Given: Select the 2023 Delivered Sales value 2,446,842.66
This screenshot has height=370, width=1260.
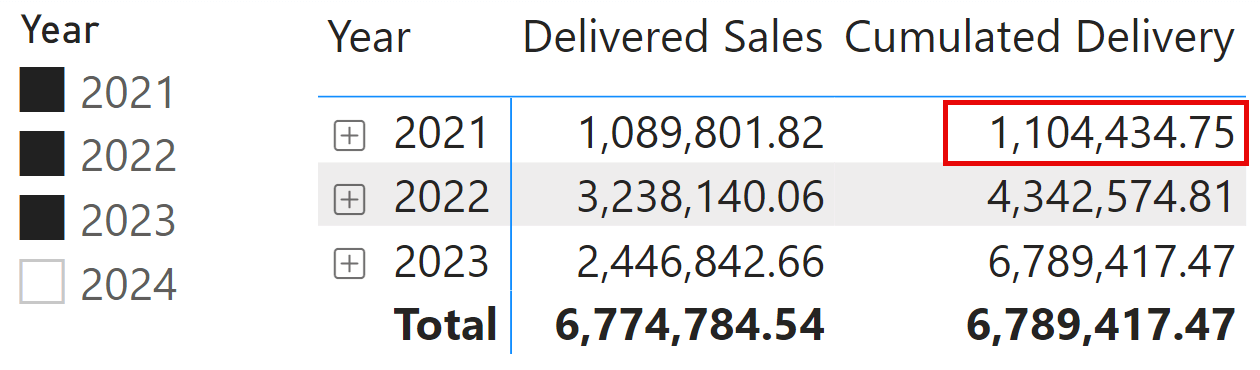Looking at the screenshot, I should tap(700, 262).
